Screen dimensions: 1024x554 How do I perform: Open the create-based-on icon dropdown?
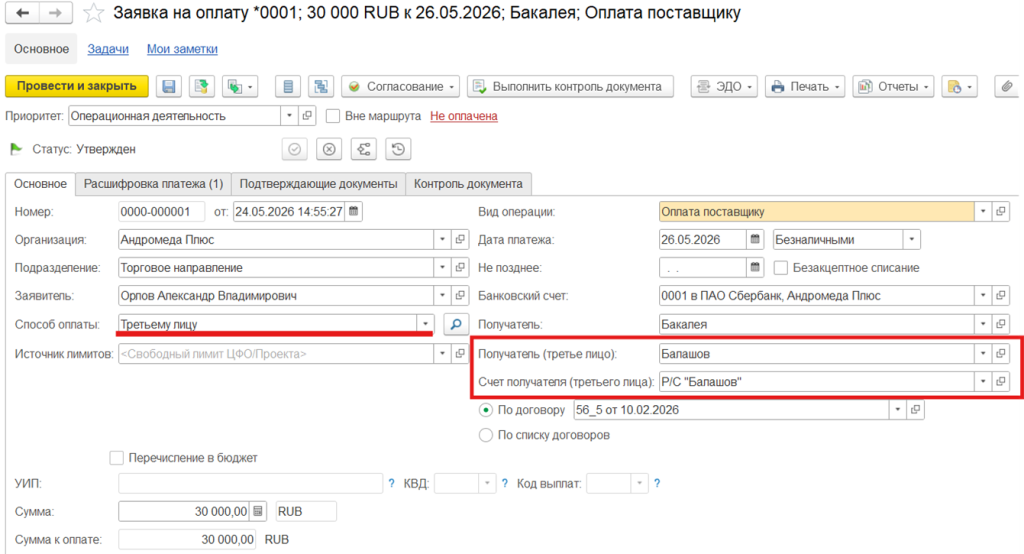pyautogui.click(x=240, y=86)
